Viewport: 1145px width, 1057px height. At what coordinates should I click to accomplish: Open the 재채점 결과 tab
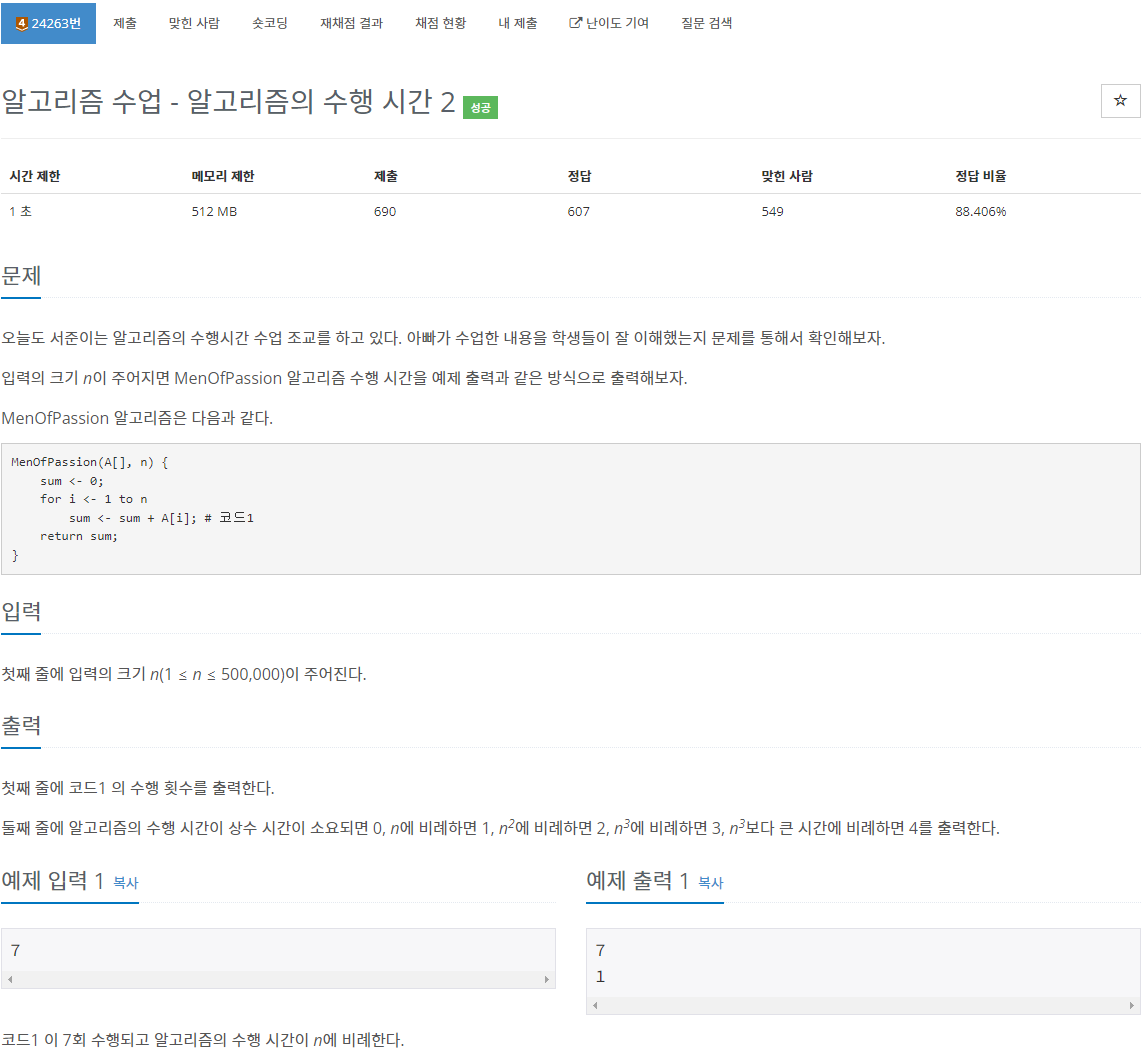coord(351,23)
